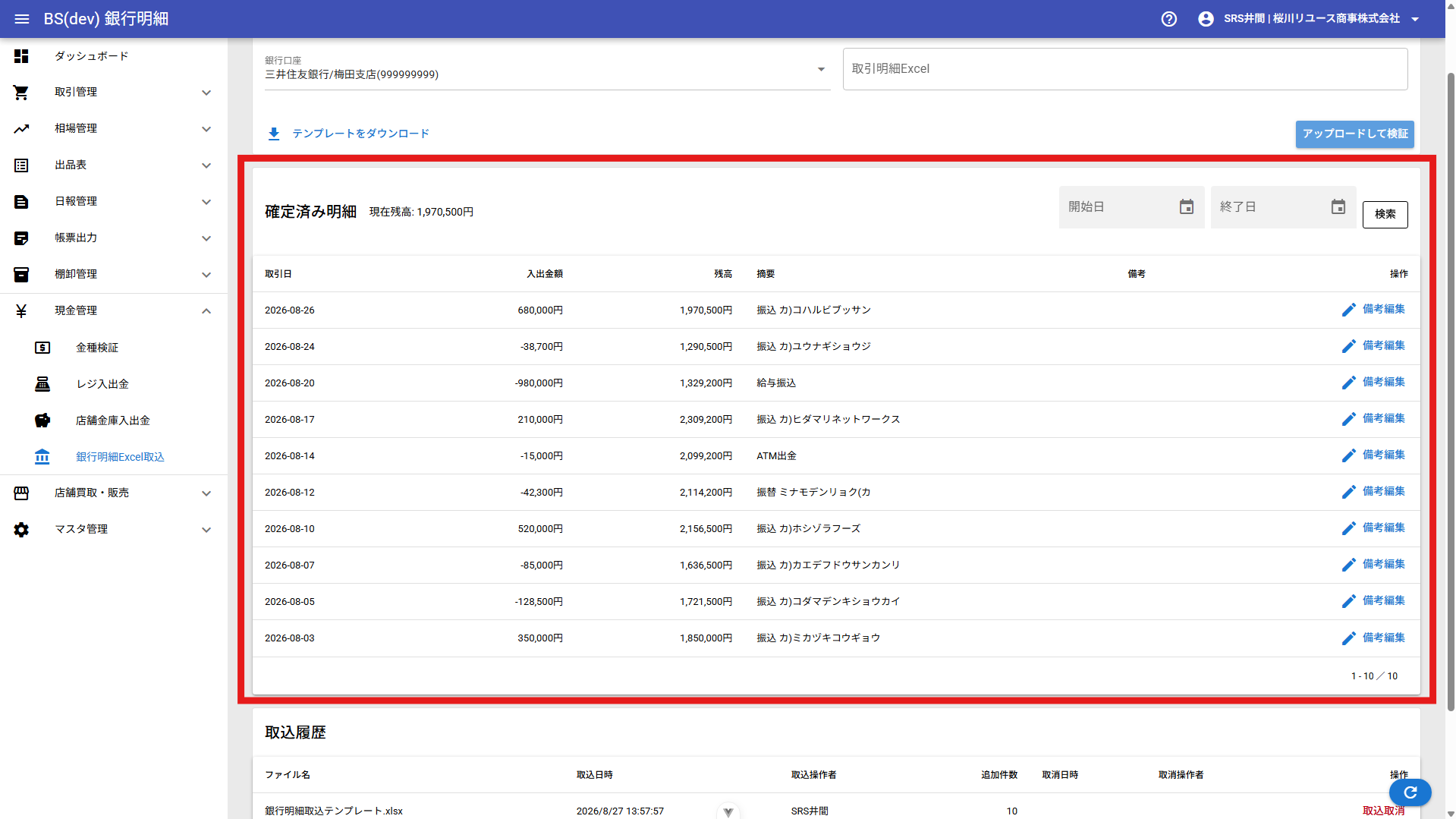1456x819 pixels.
Task: Click the user account avatar icon
Action: (x=1206, y=19)
